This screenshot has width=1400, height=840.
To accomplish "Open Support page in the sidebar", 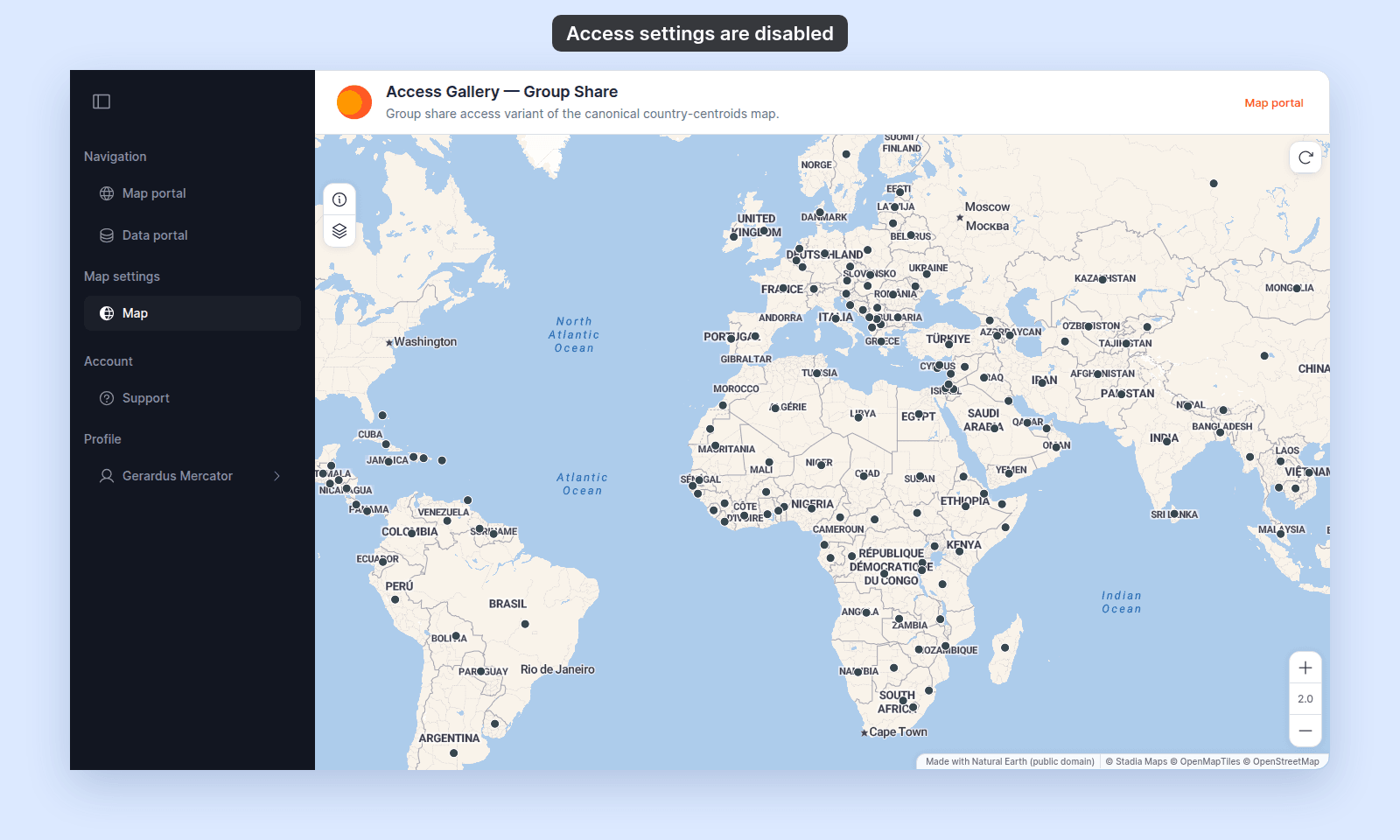I will pyautogui.click(x=192, y=398).
